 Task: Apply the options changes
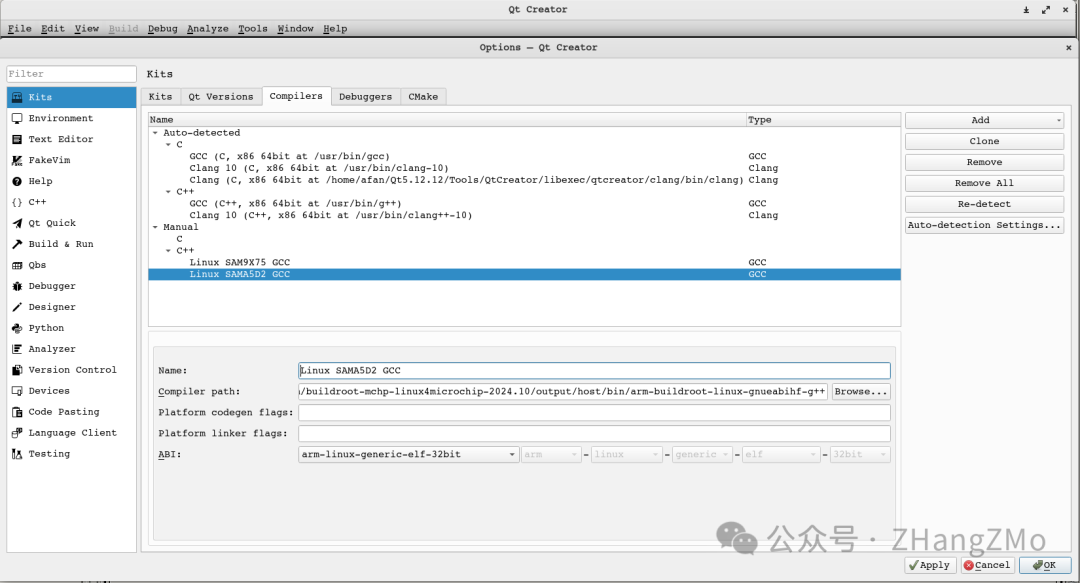(x=930, y=565)
